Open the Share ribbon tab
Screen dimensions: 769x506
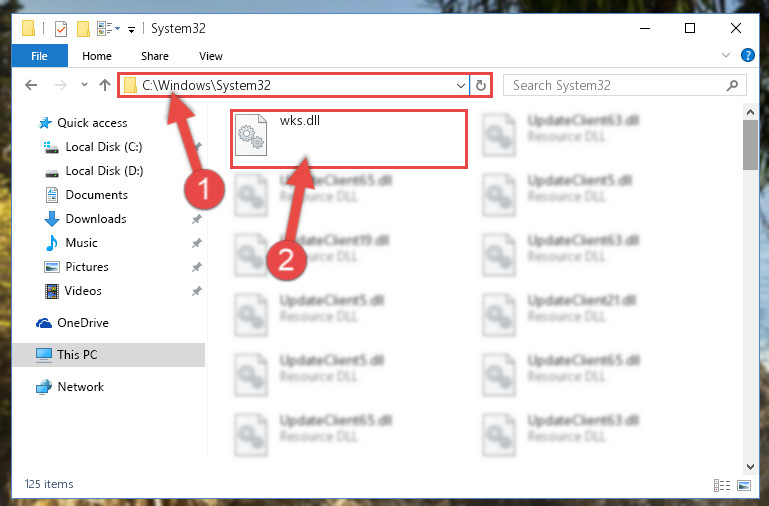coord(155,56)
